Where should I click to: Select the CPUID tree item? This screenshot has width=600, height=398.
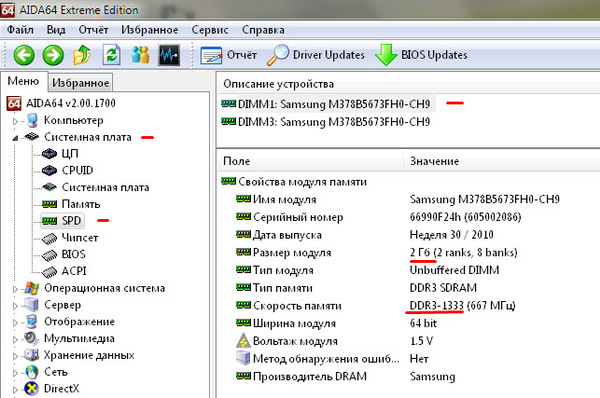67,170
